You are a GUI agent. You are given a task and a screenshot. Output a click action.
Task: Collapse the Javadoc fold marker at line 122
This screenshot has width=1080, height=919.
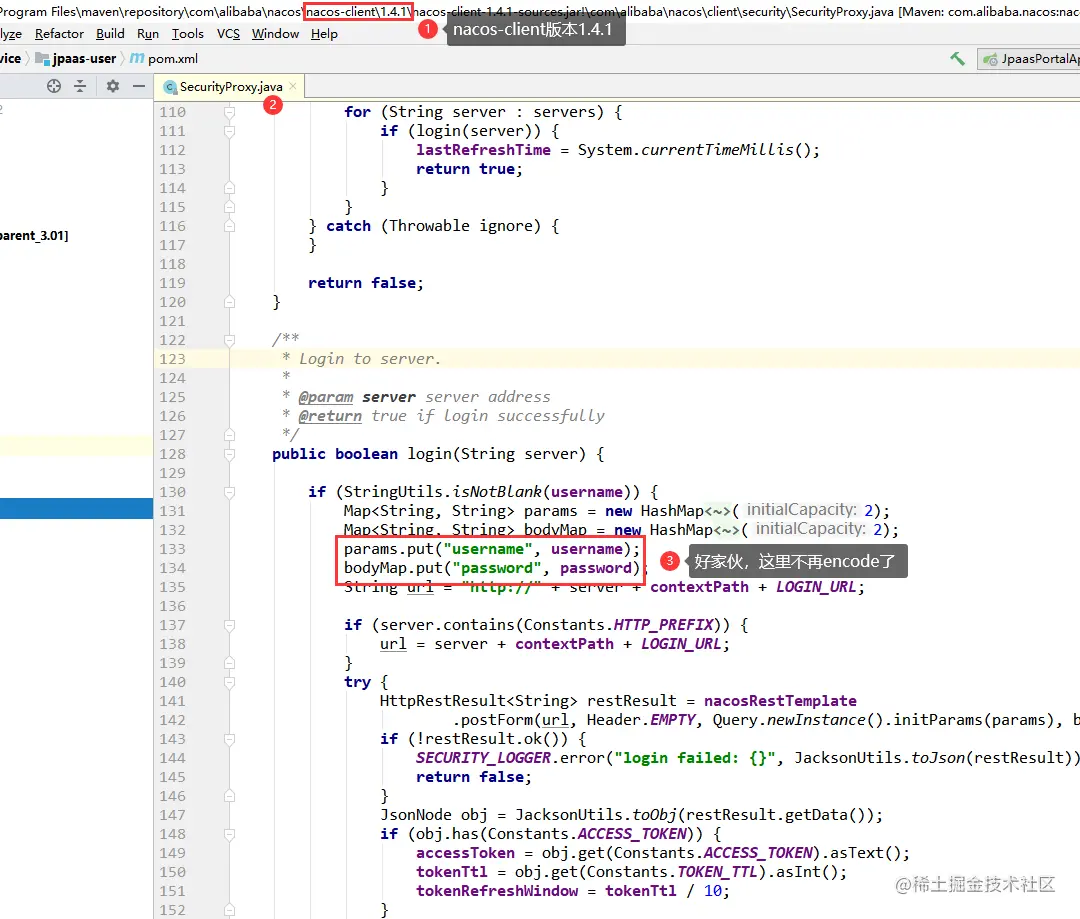click(x=229, y=340)
